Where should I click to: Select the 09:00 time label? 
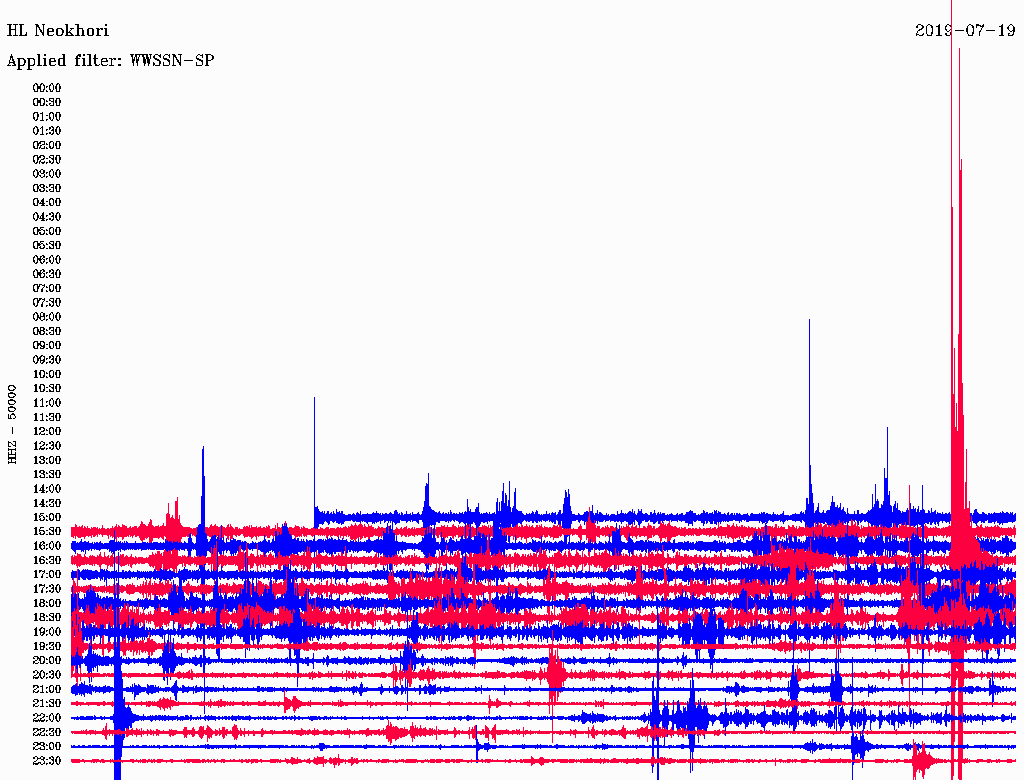point(47,346)
